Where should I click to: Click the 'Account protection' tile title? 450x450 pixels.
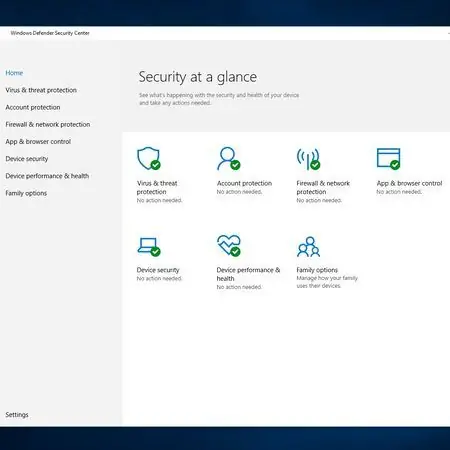pos(244,183)
